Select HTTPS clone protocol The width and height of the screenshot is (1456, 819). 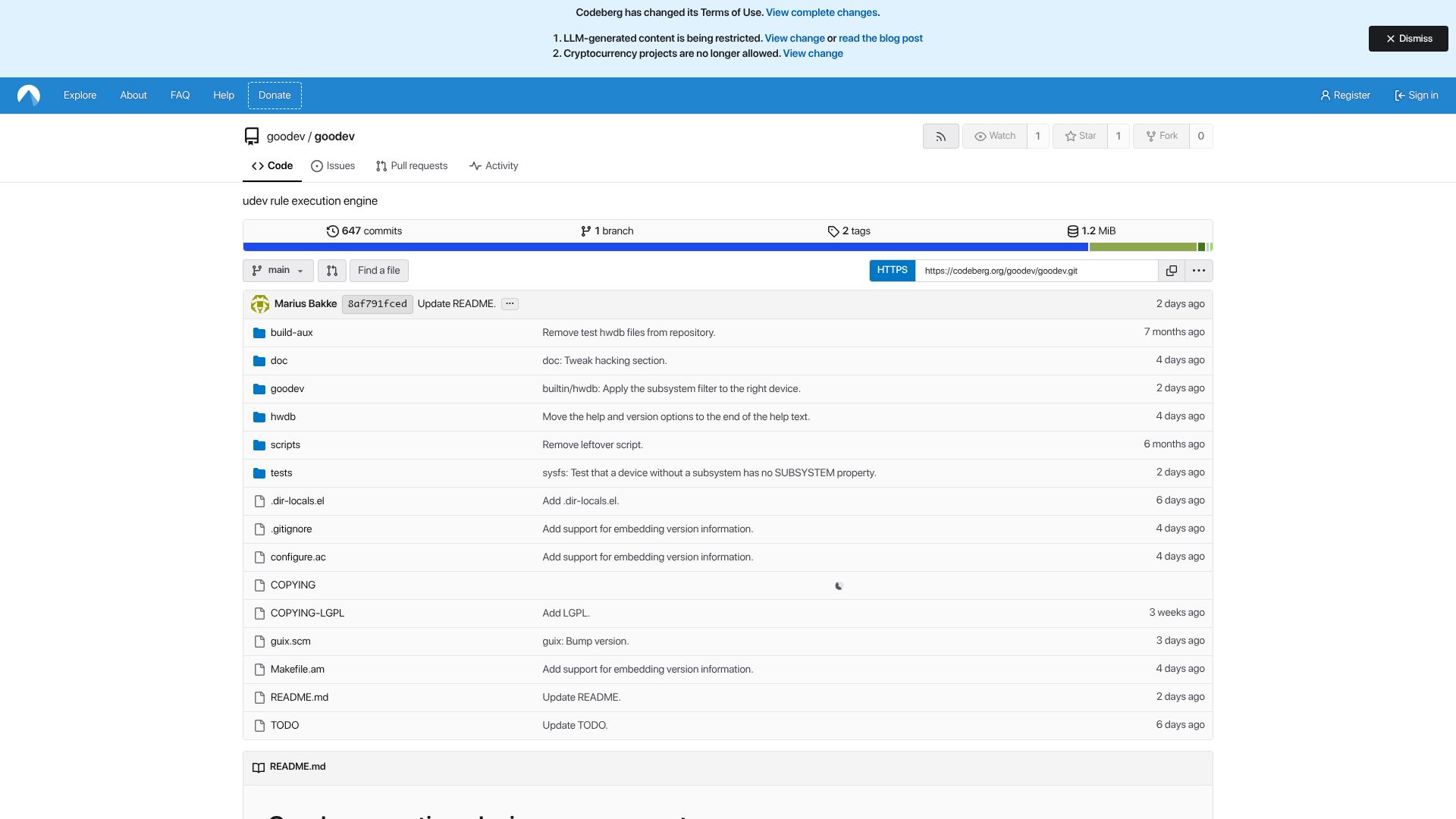click(x=893, y=271)
